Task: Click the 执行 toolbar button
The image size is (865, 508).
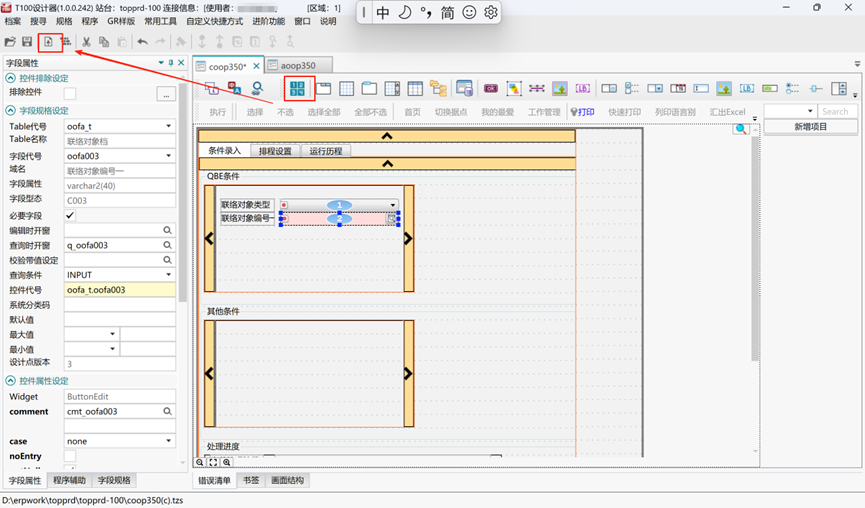Action: click(218, 112)
